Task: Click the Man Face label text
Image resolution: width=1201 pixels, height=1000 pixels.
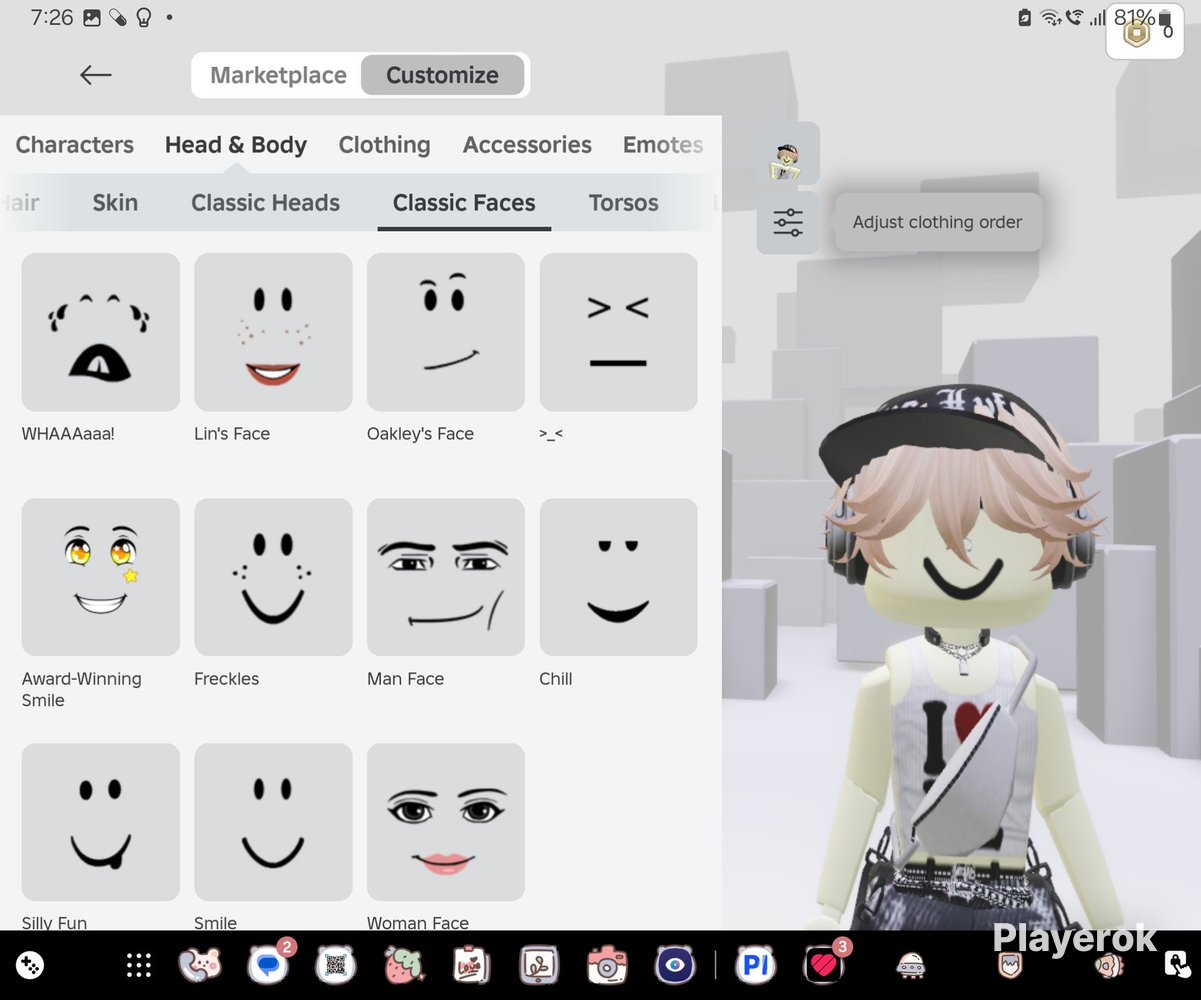Action: [405, 679]
